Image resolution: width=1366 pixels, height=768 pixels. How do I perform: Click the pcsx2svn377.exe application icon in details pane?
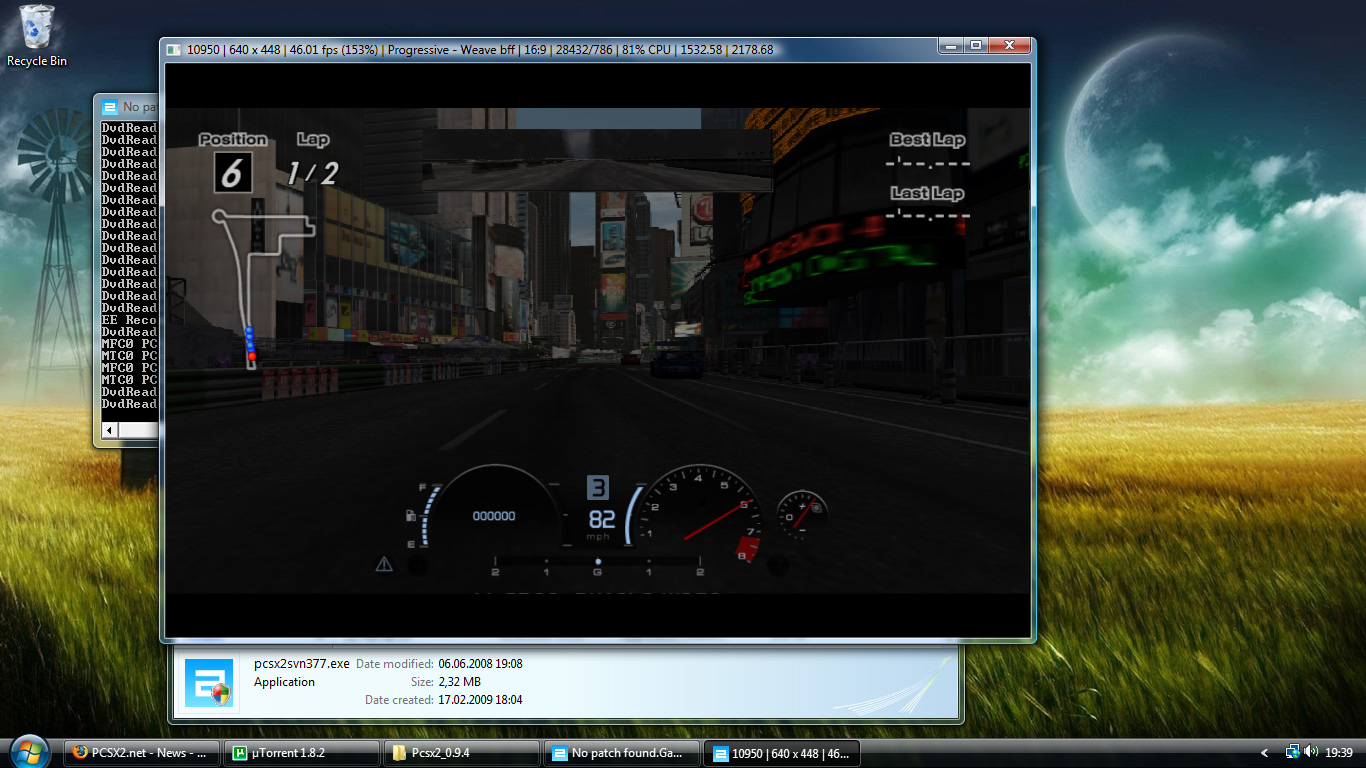209,682
